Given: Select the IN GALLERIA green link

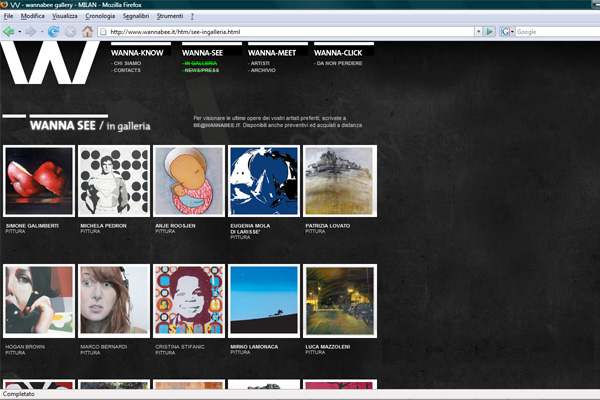Looking at the screenshot, I should pos(200,63).
